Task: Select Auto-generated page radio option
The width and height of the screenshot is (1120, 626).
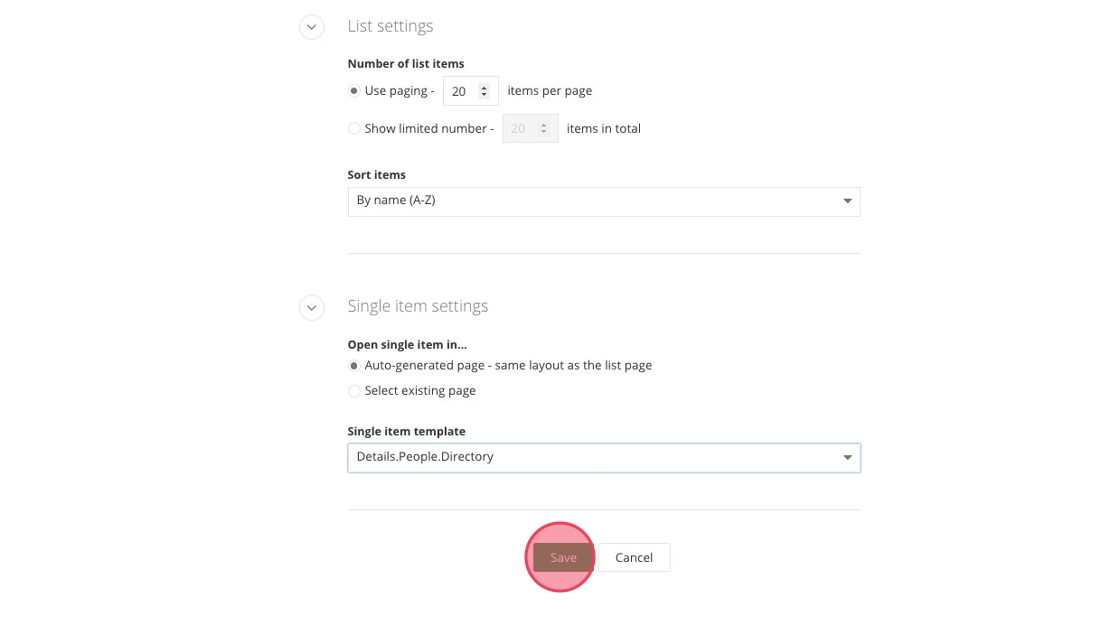Action: coord(354,366)
